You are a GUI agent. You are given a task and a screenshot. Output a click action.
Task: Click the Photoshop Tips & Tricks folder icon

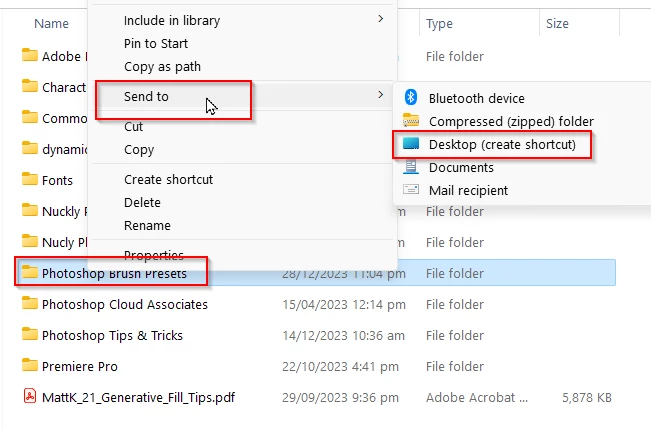click(29, 334)
